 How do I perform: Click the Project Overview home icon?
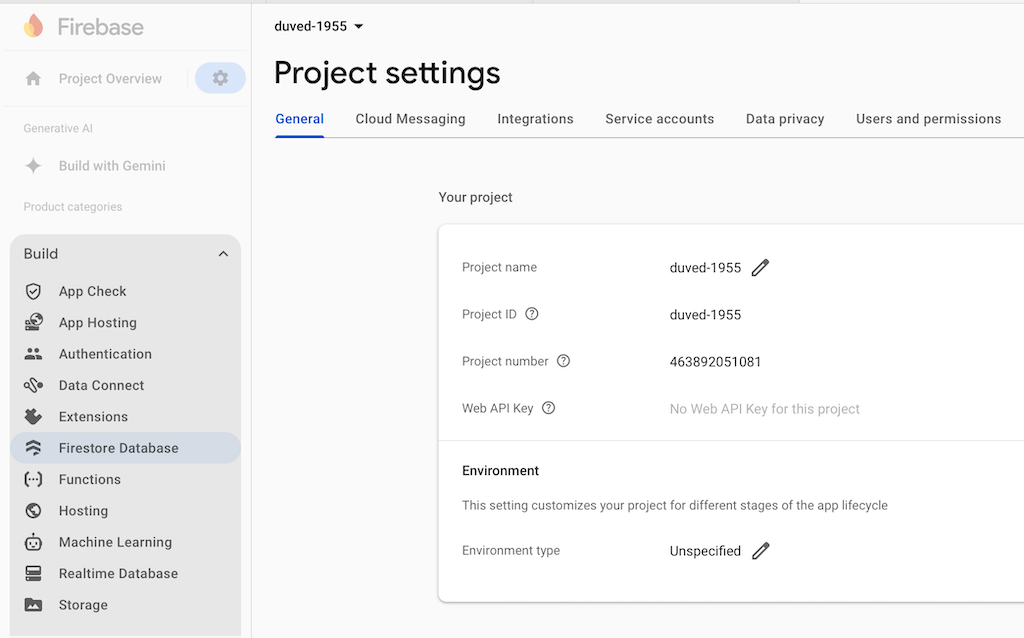point(33,79)
